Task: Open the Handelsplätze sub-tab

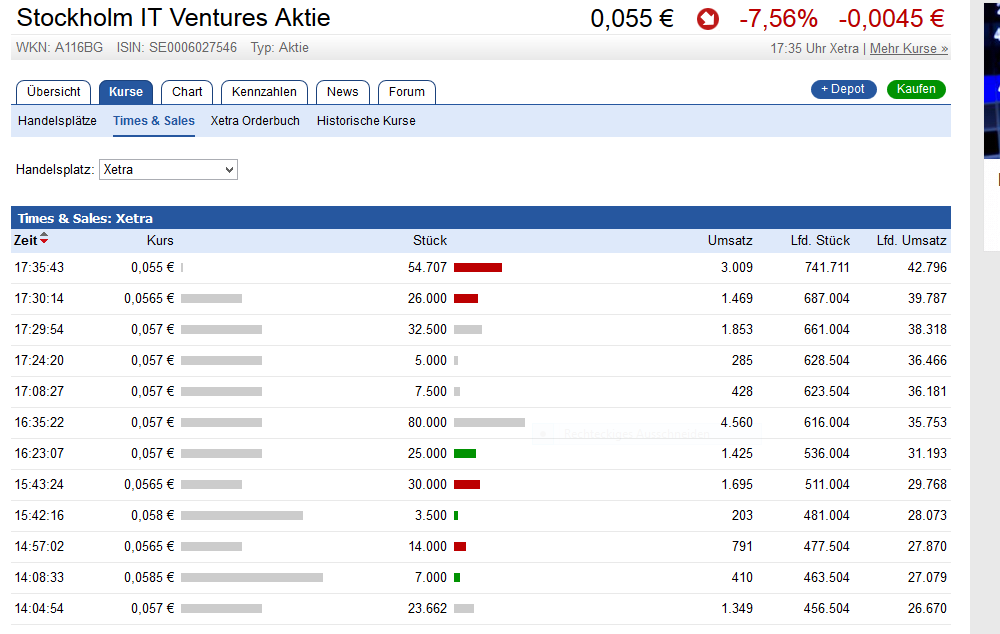Action: coord(57,121)
